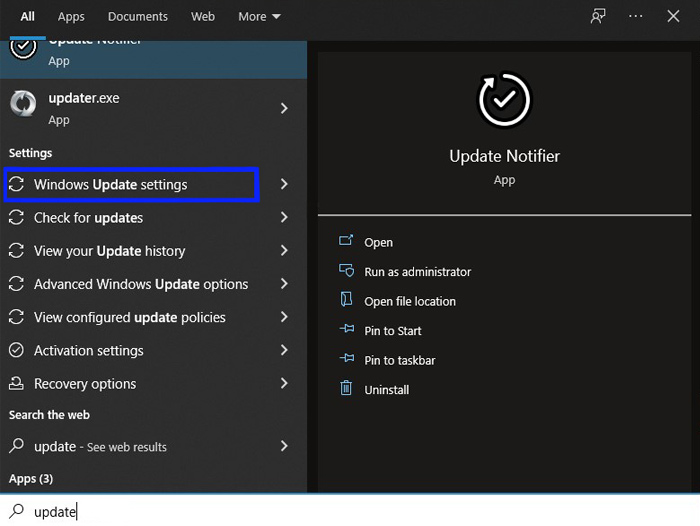Expand the More filter dropdown
The image size is (700, 526).
click(x=259, y=17)
